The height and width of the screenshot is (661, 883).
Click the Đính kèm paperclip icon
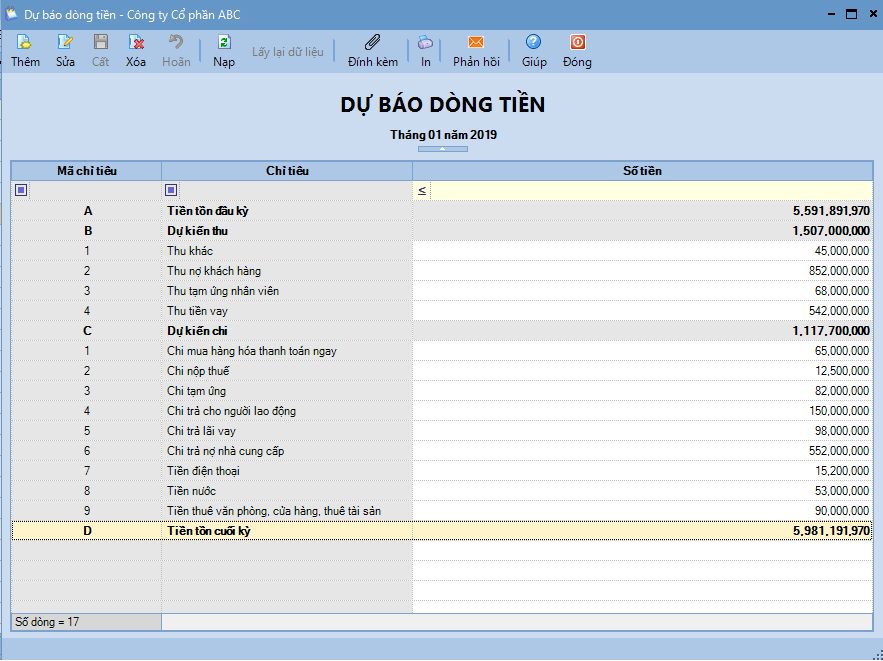[x=372, y=43]
